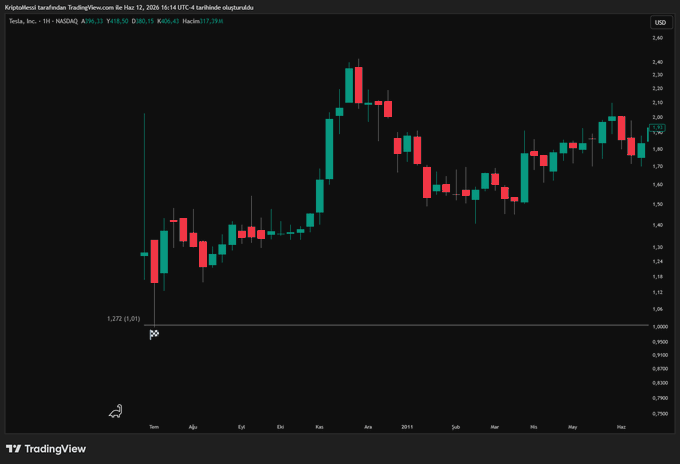The height and width of the screenshot is (464, 680).
Task: Click the open value A396,33
Action: pos(92,21)
